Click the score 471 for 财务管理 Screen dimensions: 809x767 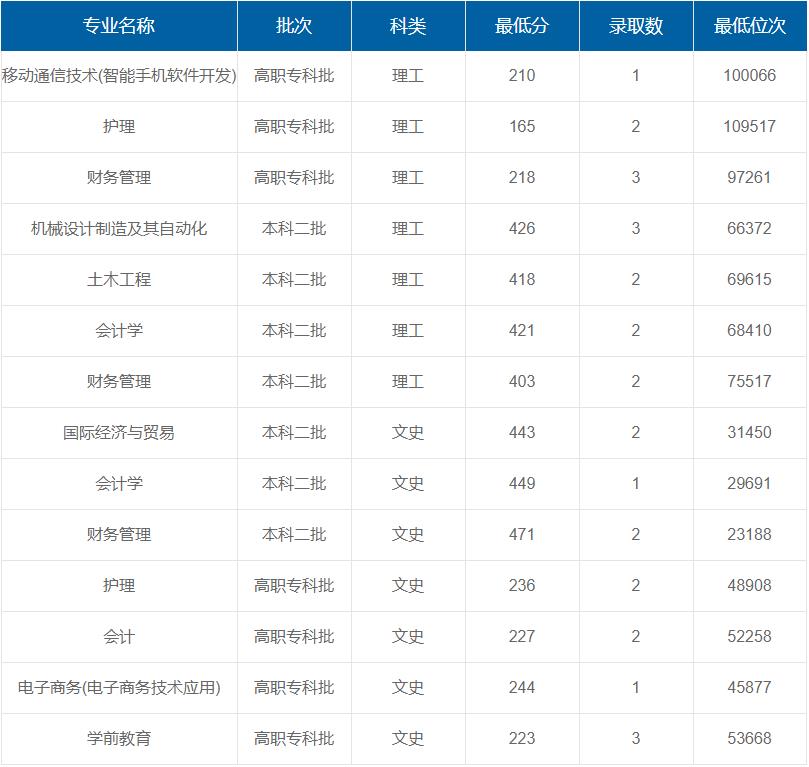(521, 535)
